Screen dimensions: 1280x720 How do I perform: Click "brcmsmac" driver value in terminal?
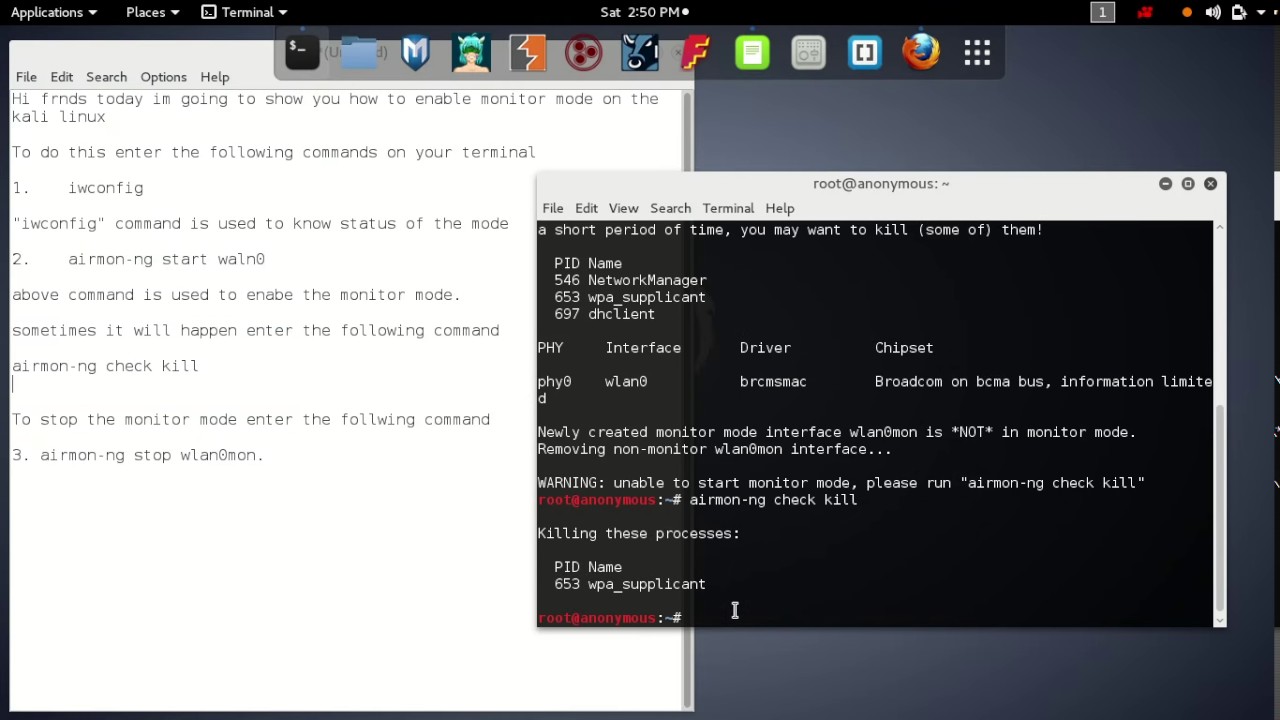pyautogui.click(x=773, y=381)
